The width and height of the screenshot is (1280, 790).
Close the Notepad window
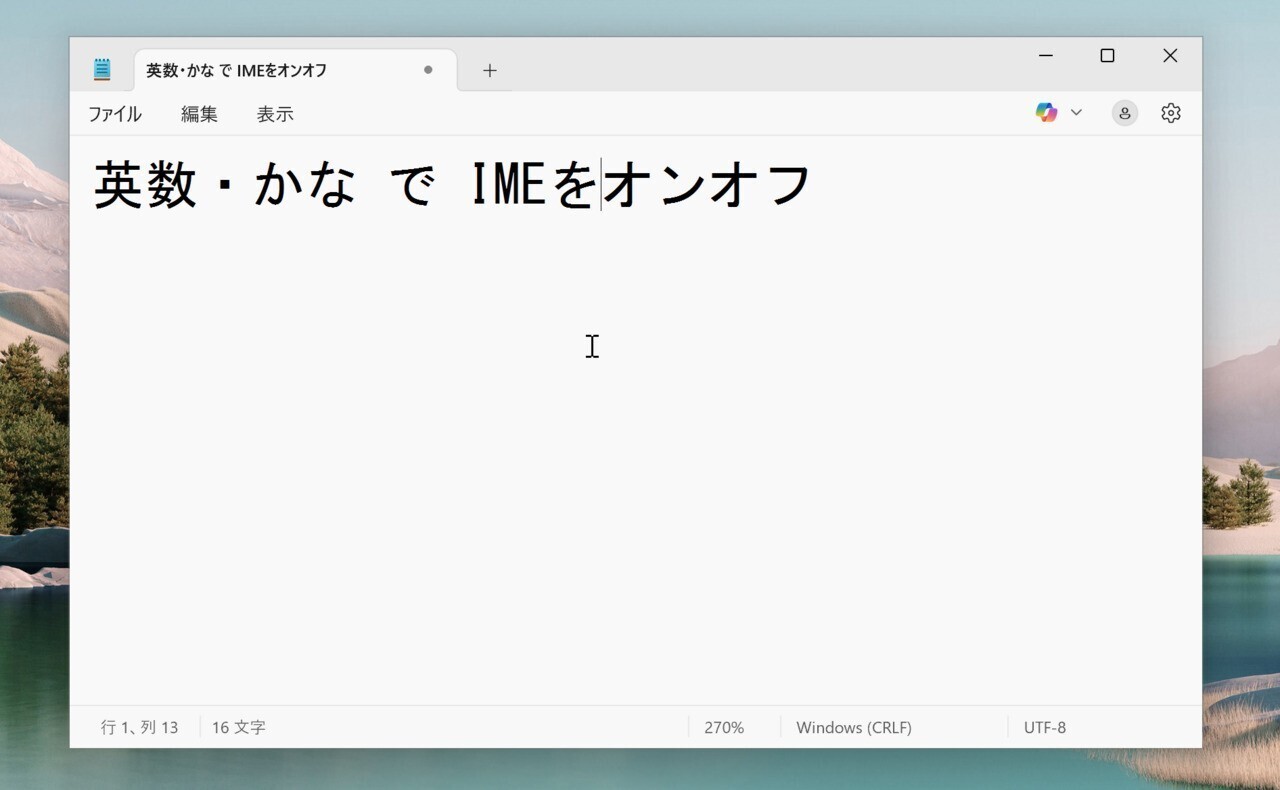pos(1170,56)
